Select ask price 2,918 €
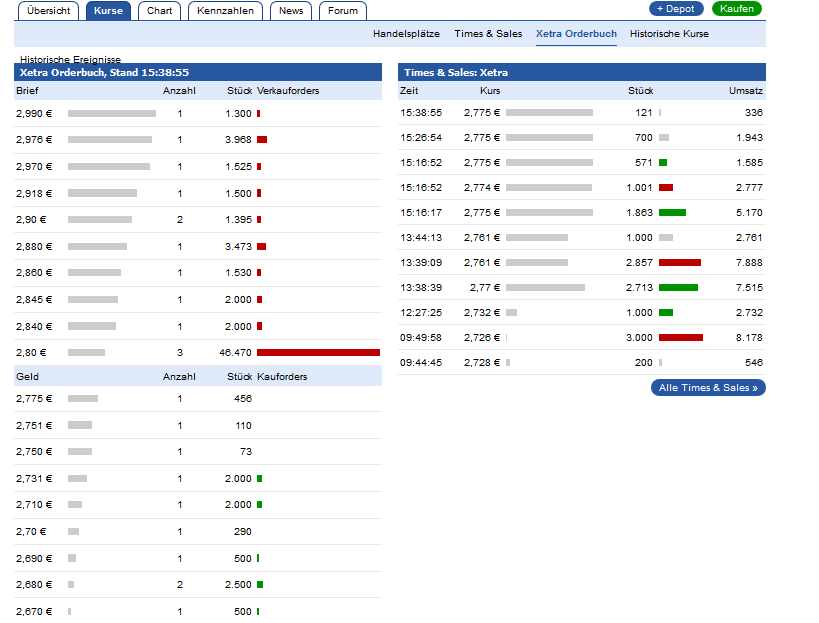The image size is (819, 623). click(34, 193)
